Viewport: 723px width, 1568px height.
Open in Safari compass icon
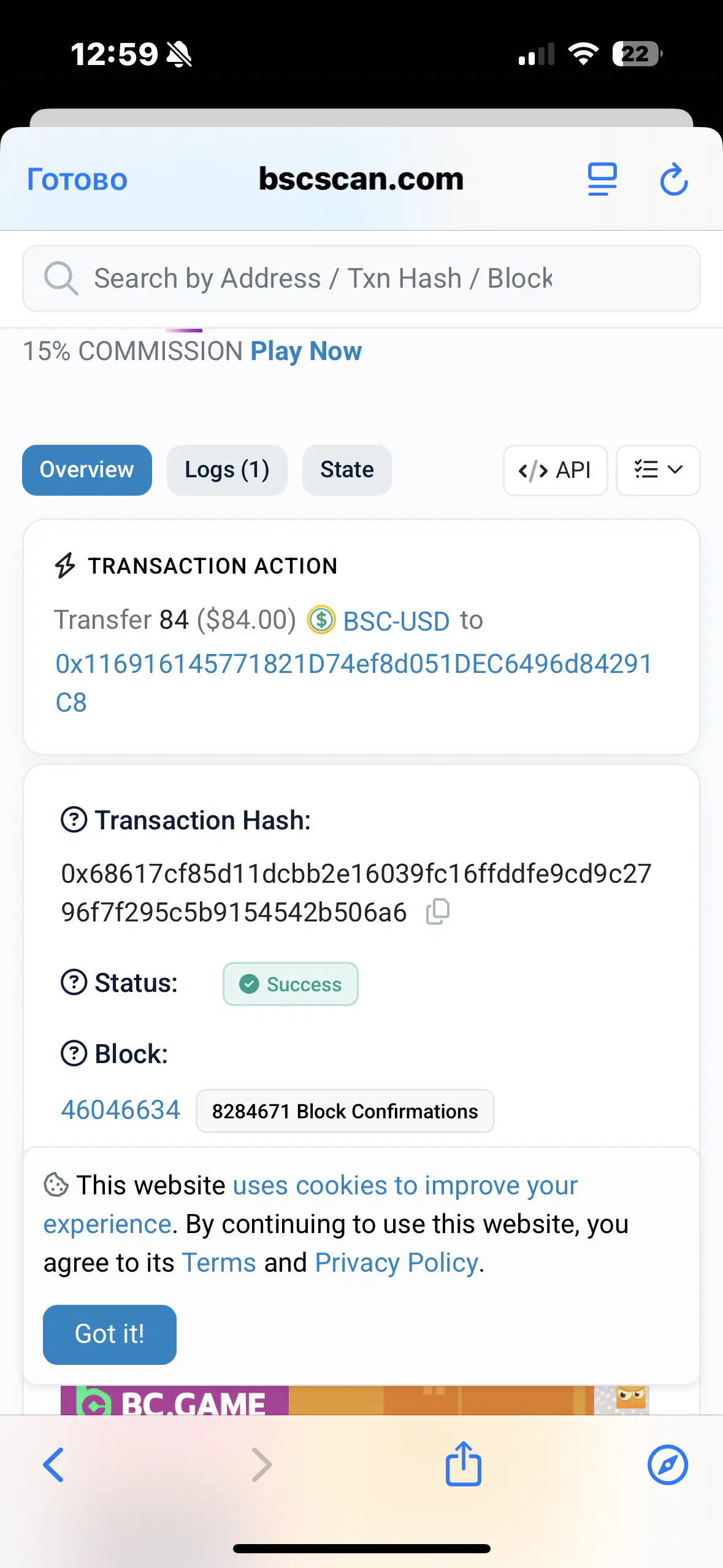[668, 1465]
